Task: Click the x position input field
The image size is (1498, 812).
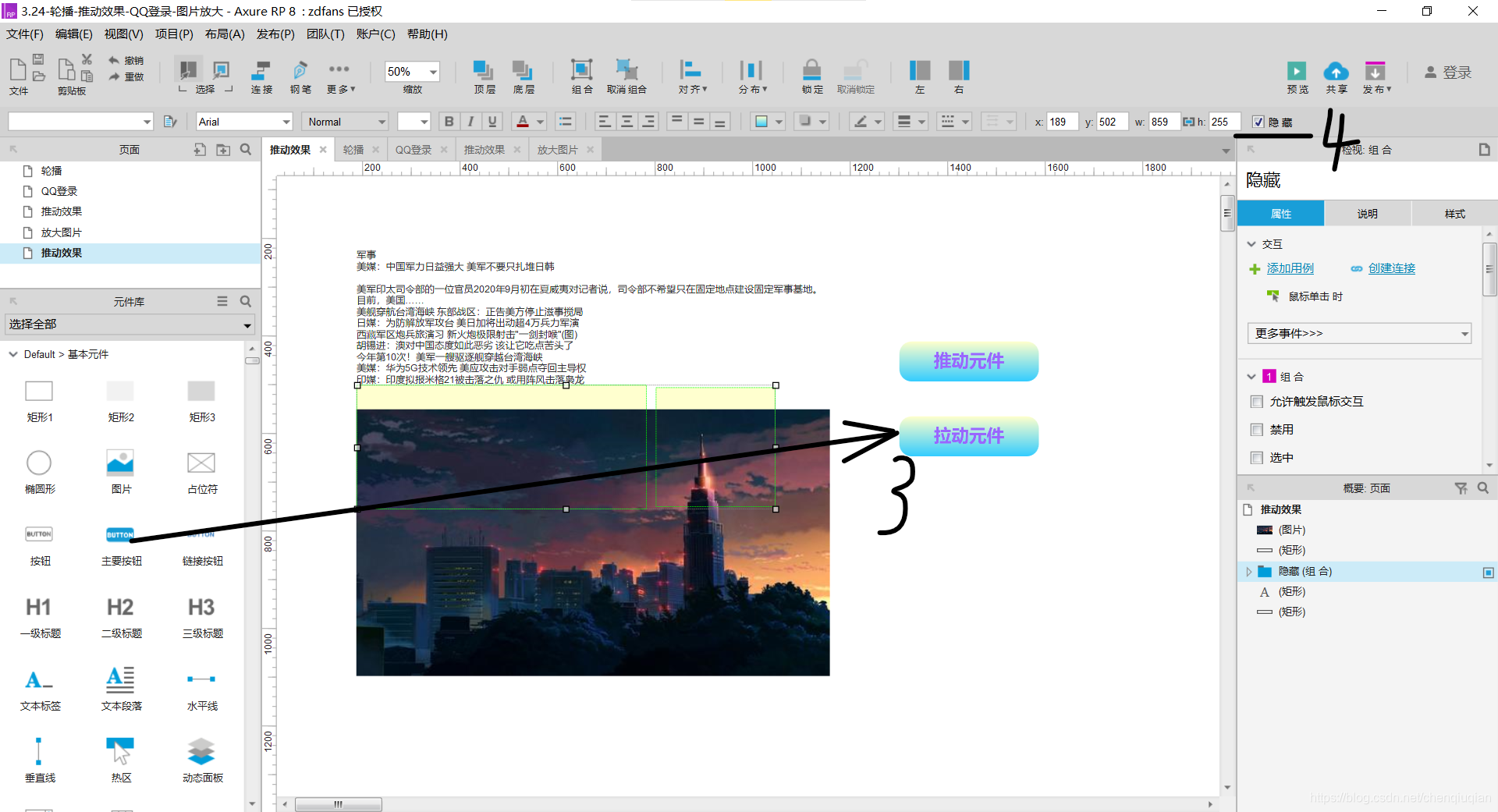Action: pyautogui.click(x=1062, y=122)
